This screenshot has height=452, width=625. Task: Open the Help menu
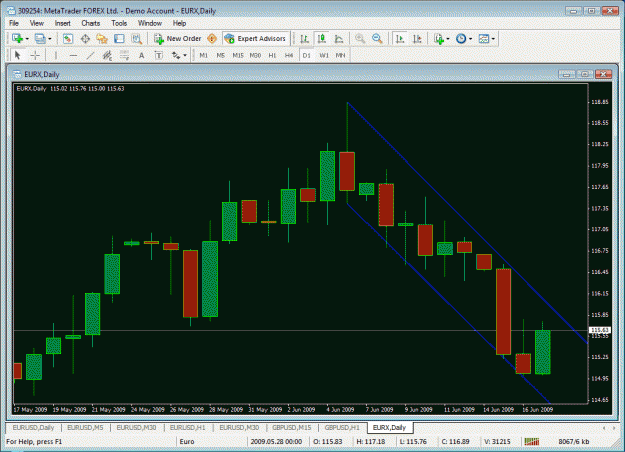pyautogui.click(x=179, y=23)
